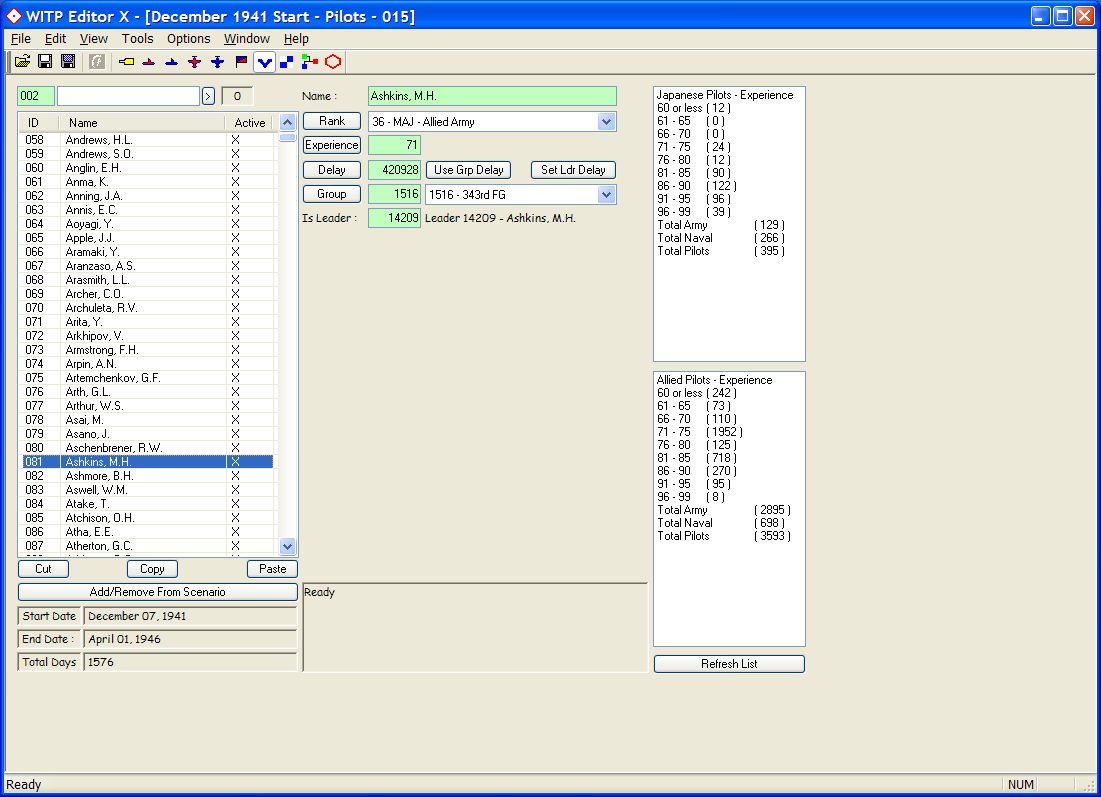
Task: Open the File menu
Action: pos(20,39)
